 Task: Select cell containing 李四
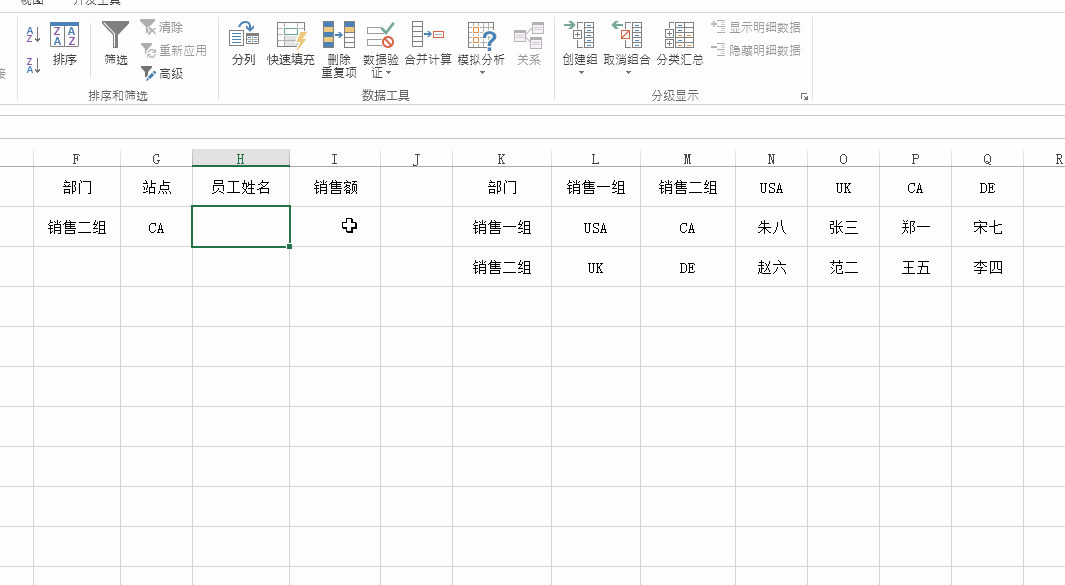click(x=988, y=267)
